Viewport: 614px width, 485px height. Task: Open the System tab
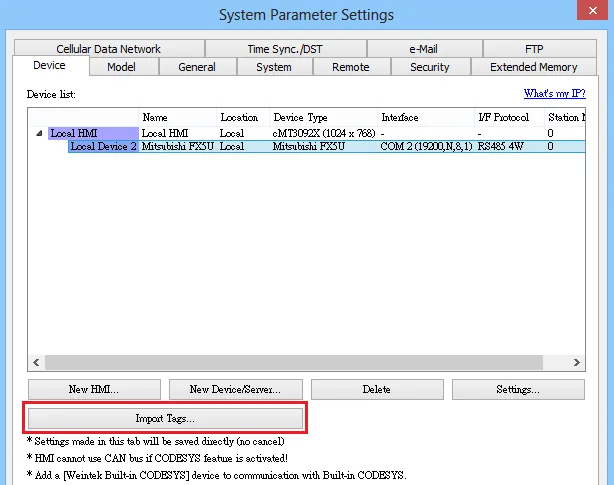[274, 67]
